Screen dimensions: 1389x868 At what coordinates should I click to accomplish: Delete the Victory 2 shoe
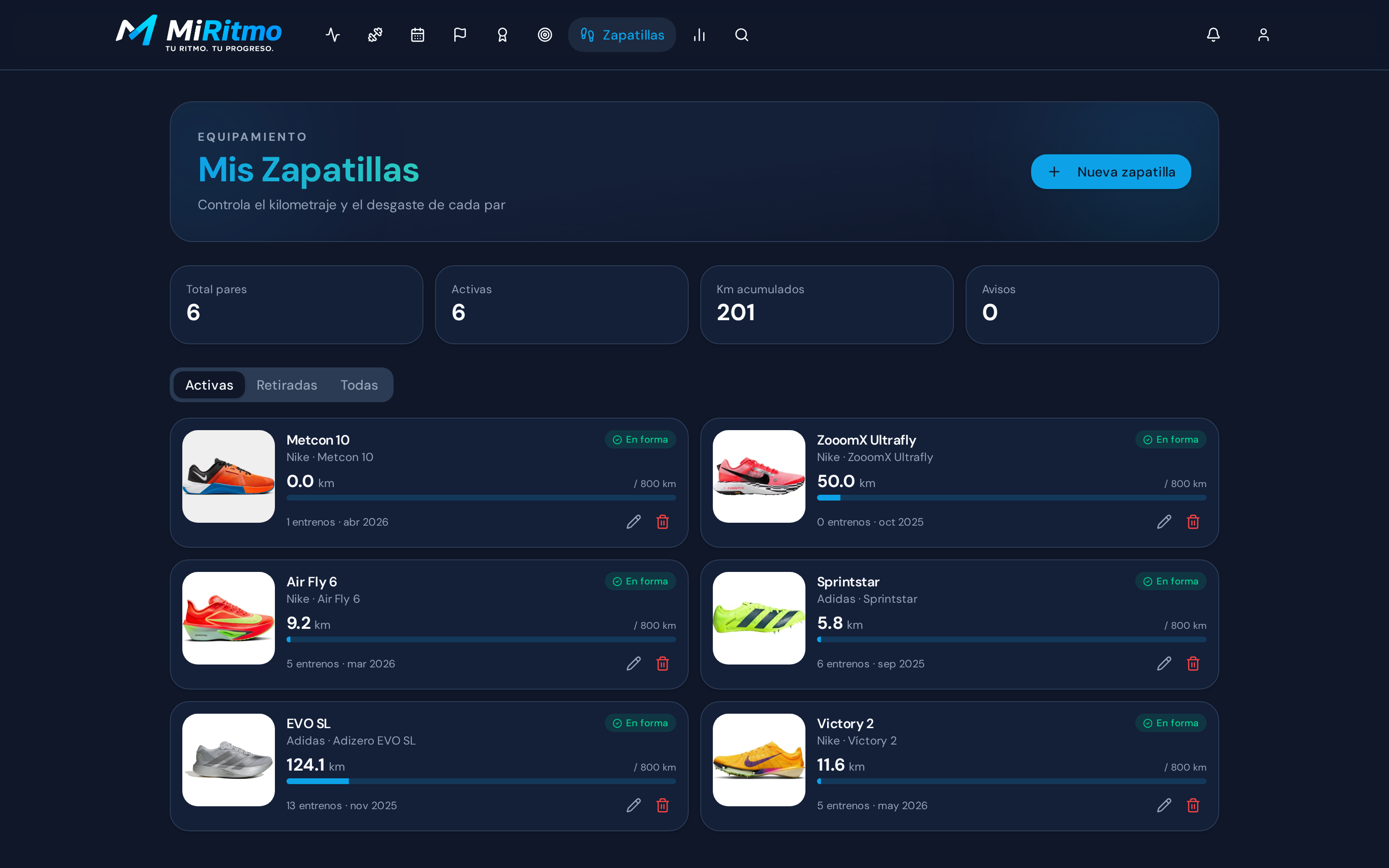[x=1193, y=805]
